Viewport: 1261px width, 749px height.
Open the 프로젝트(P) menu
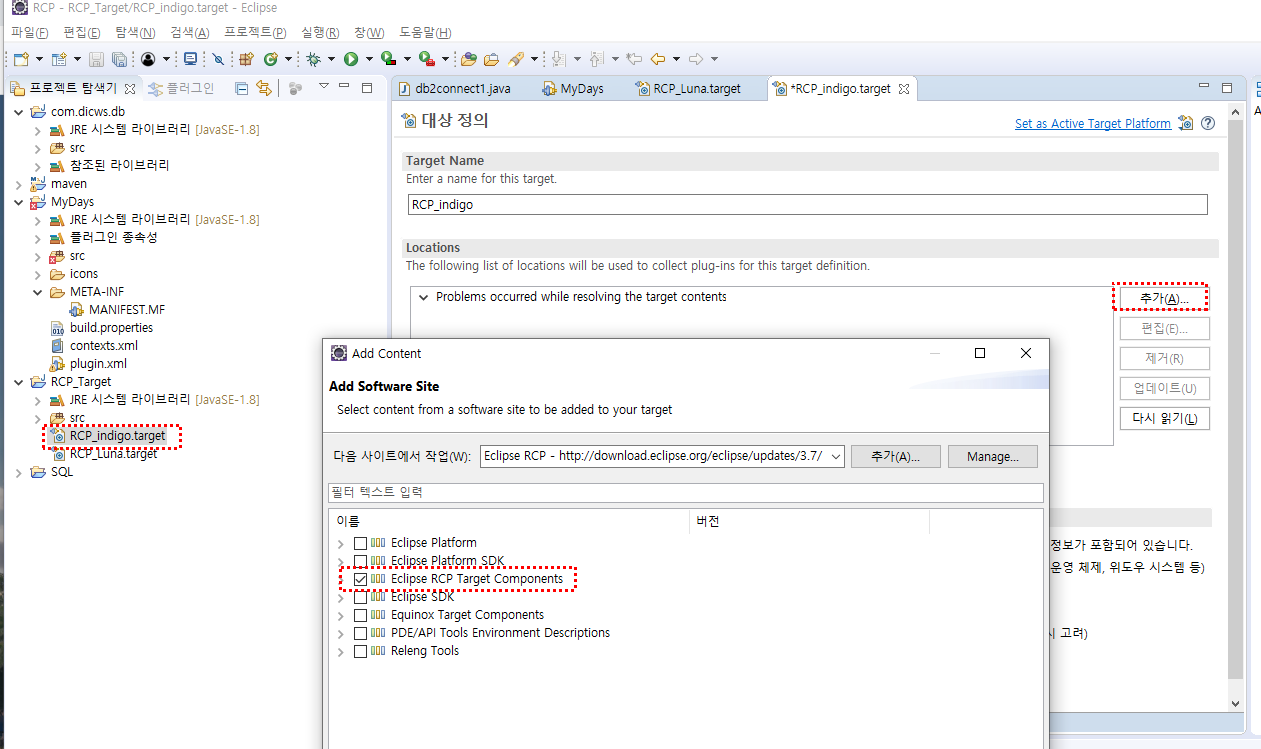coord(255,33)
